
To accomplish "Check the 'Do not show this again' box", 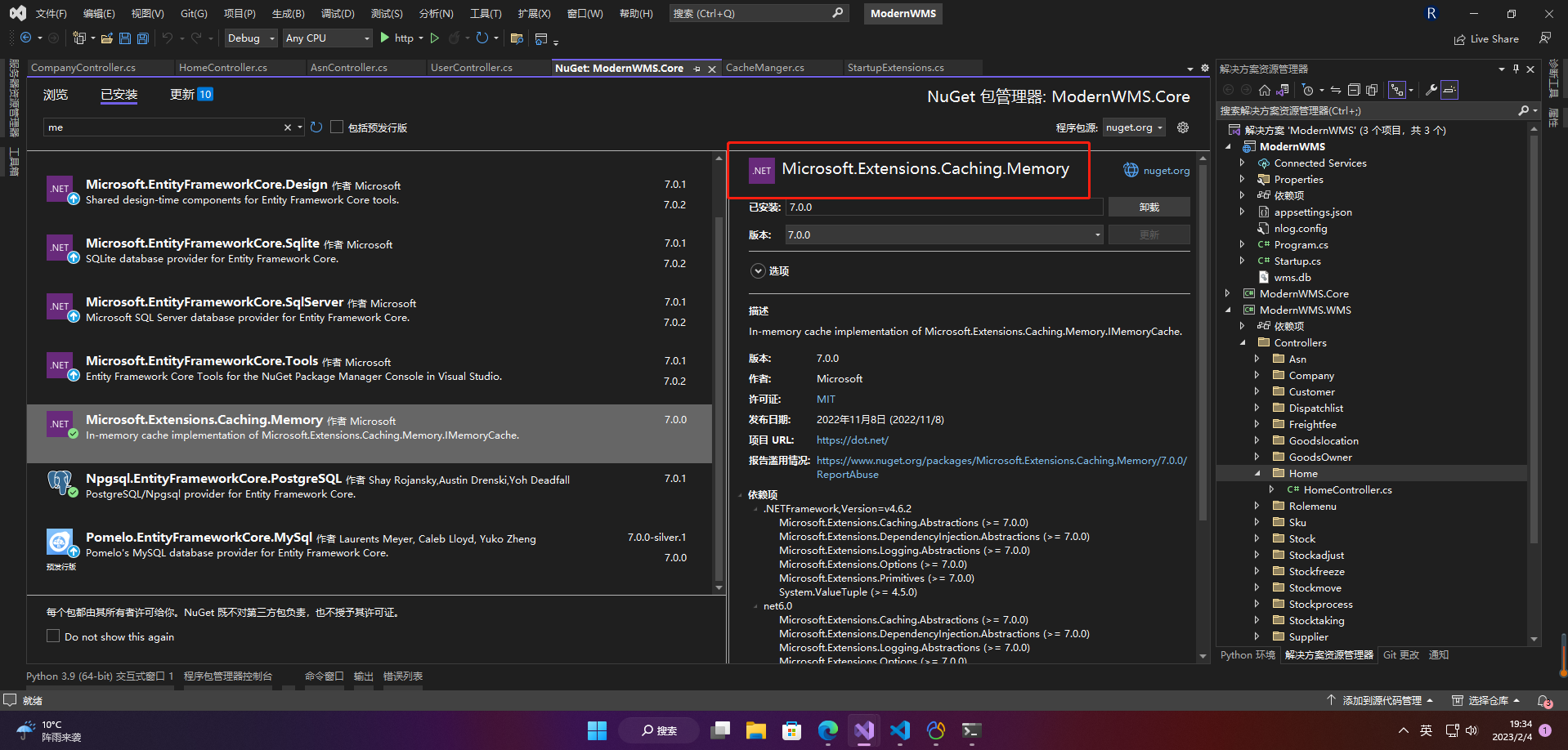I will [x=53, y=636].
